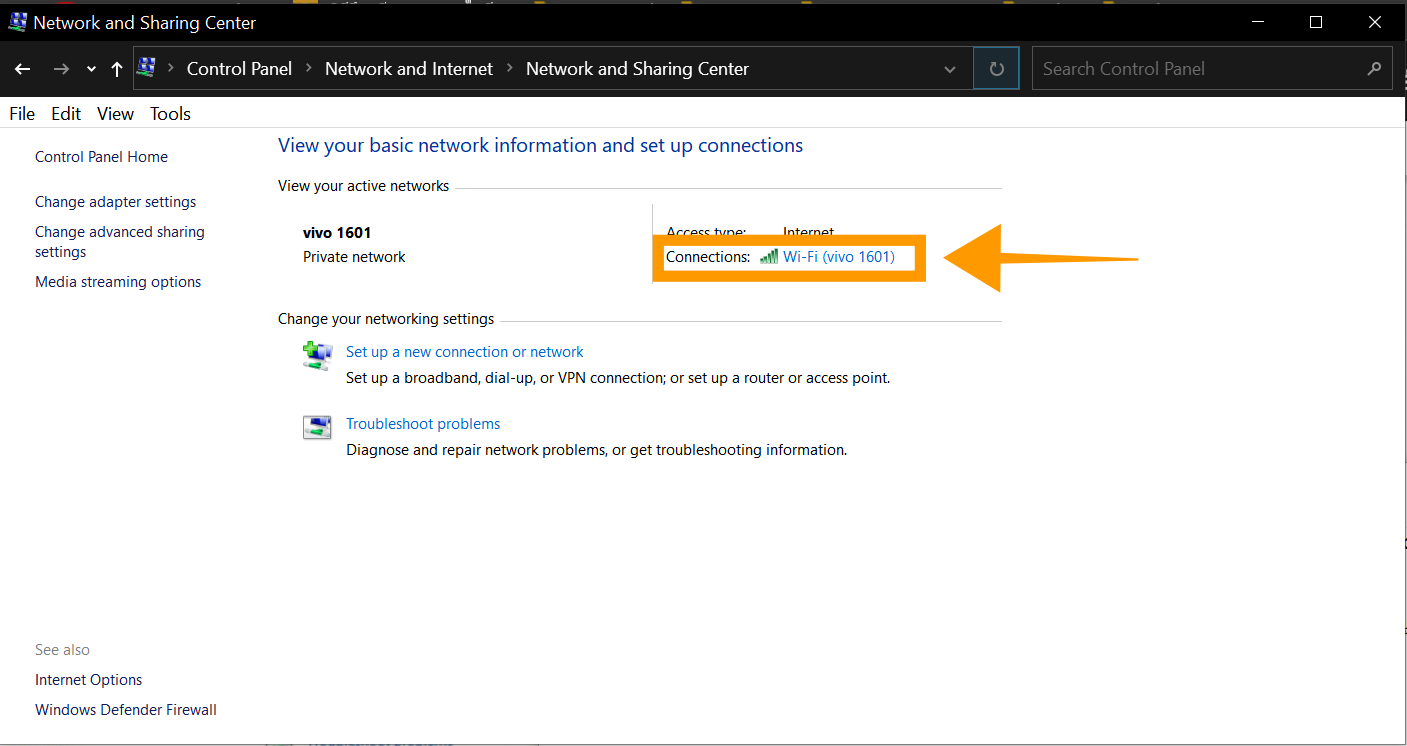Select Network and Sharing Center breadcrumb
Image resolution: width=1407 pixels, height=746 pixels.
[637, 69]
